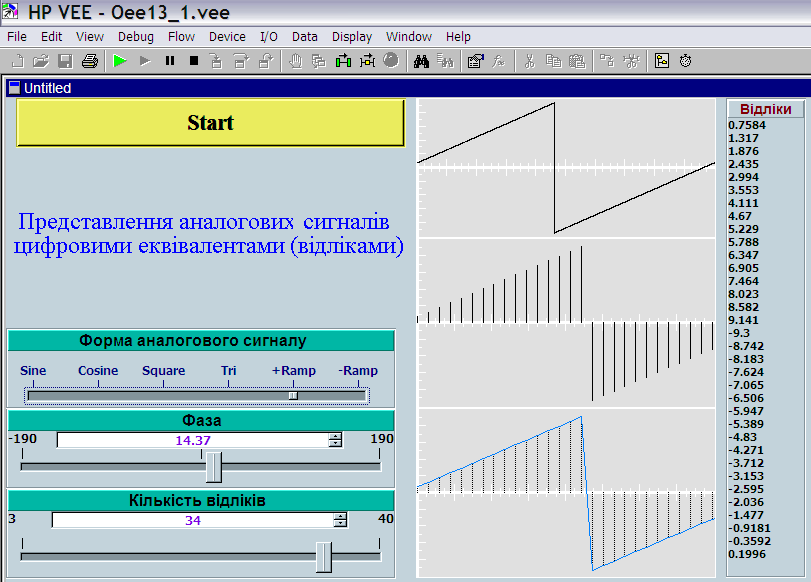Click the Step Out toolbar icon
This screenshot has height=582, width=811.
[x=265, y=61]
